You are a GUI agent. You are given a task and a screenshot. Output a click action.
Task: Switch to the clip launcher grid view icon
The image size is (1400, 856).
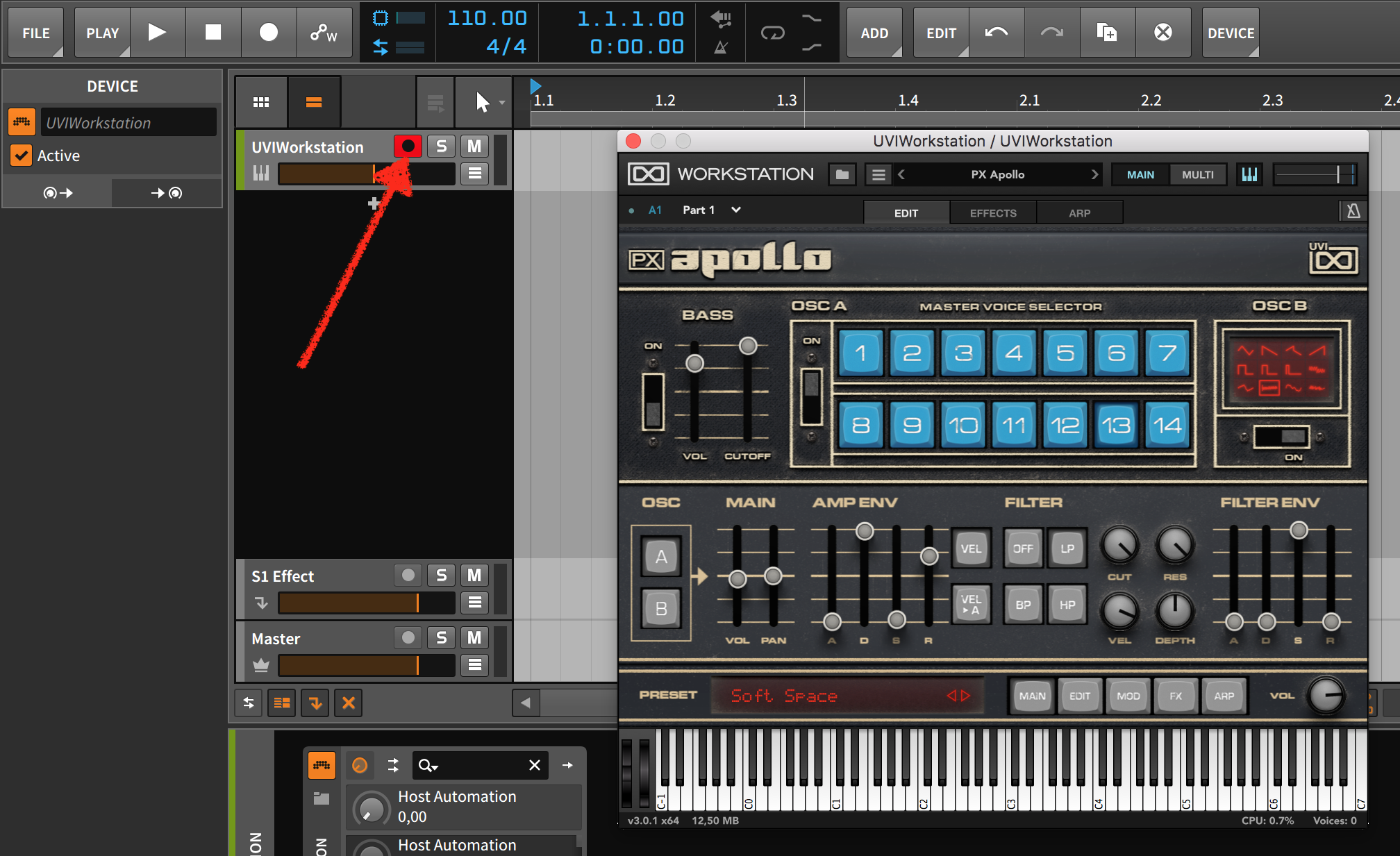point(261,102)
